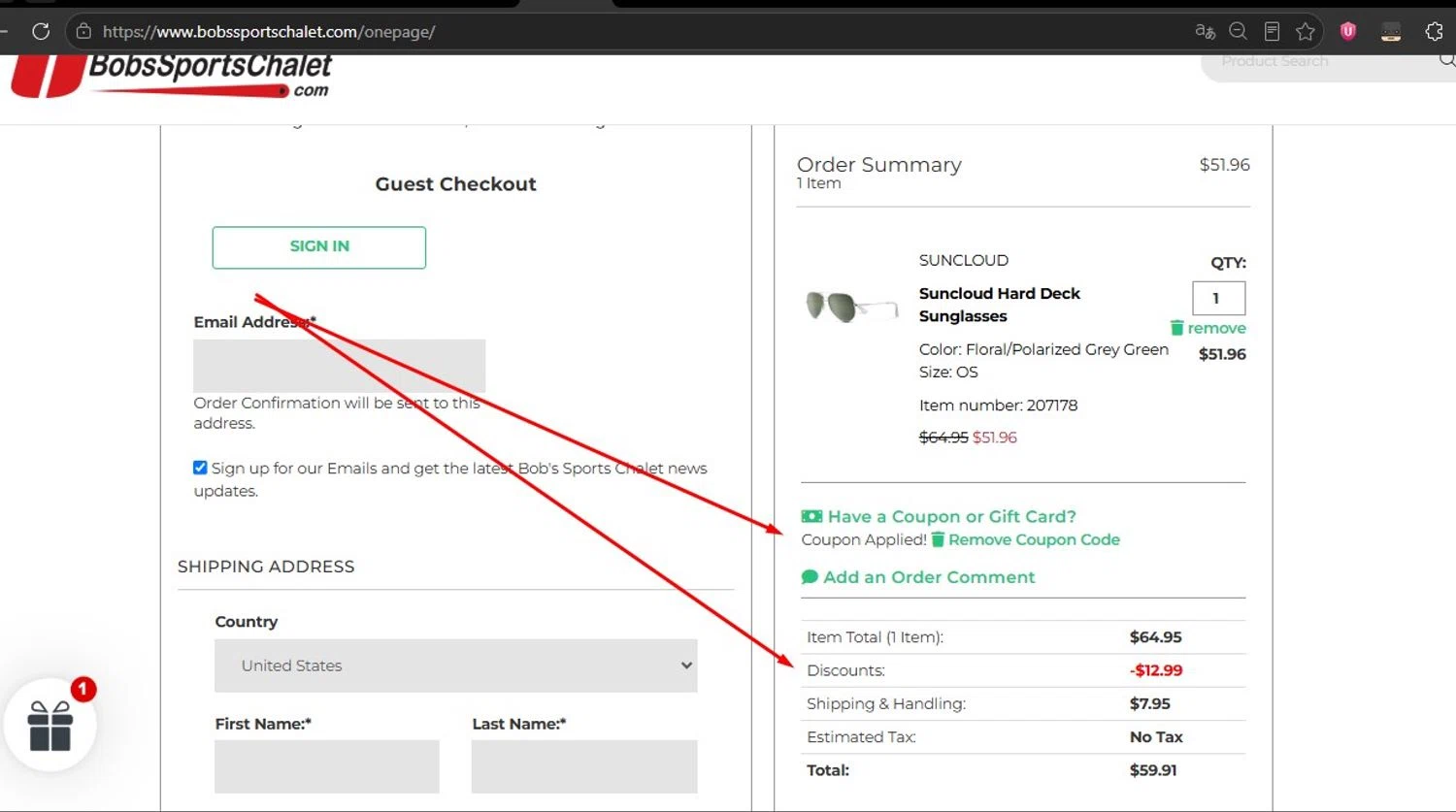Image resolution: width=1456 pixels, height=812 pixels.
Task: Open the extensions puzzle icon
Action: [1434, 31]
